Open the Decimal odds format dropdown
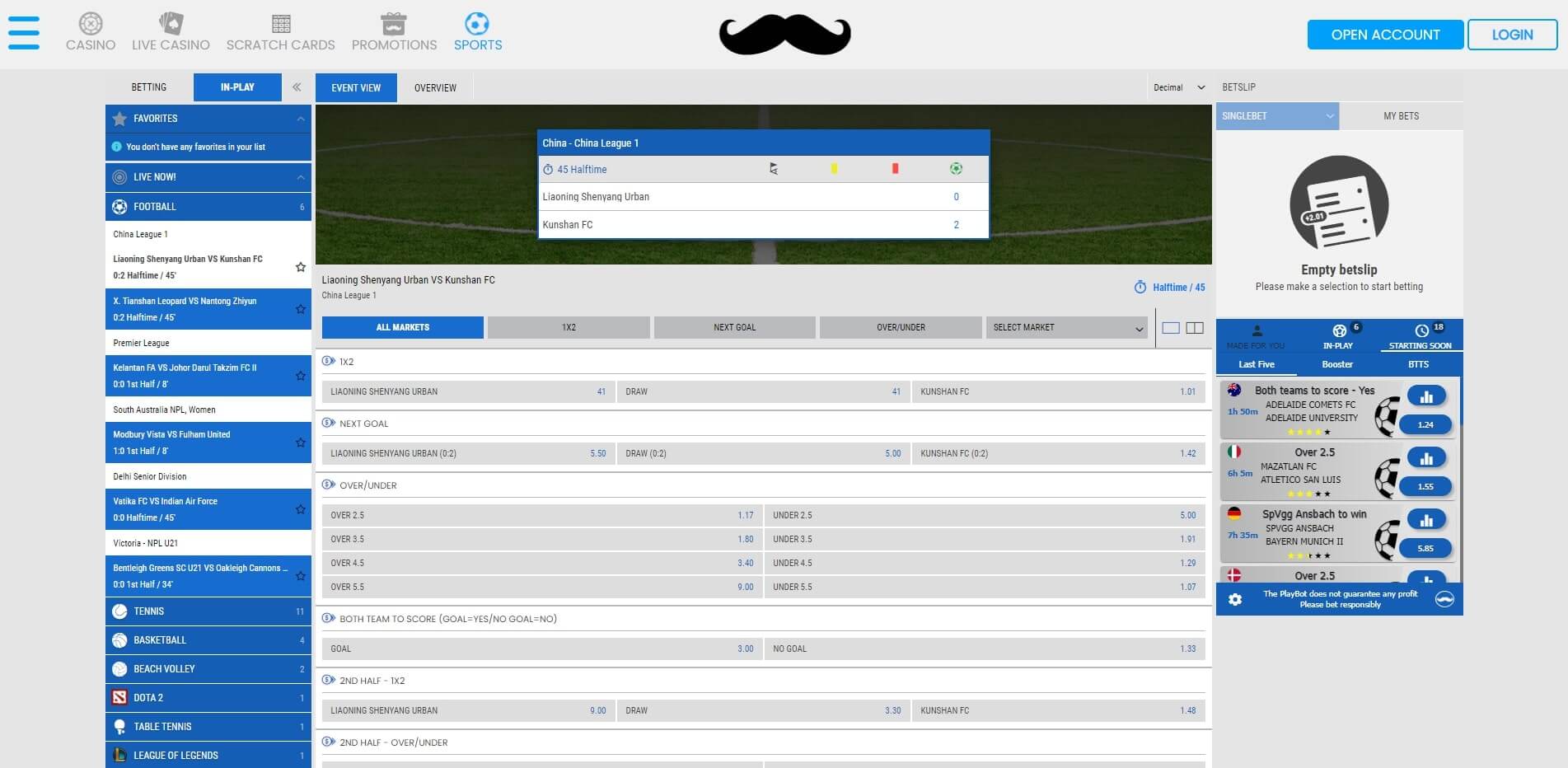Screen dimensions: 1568x768 pyautogui.click(x=1177, y=87)
